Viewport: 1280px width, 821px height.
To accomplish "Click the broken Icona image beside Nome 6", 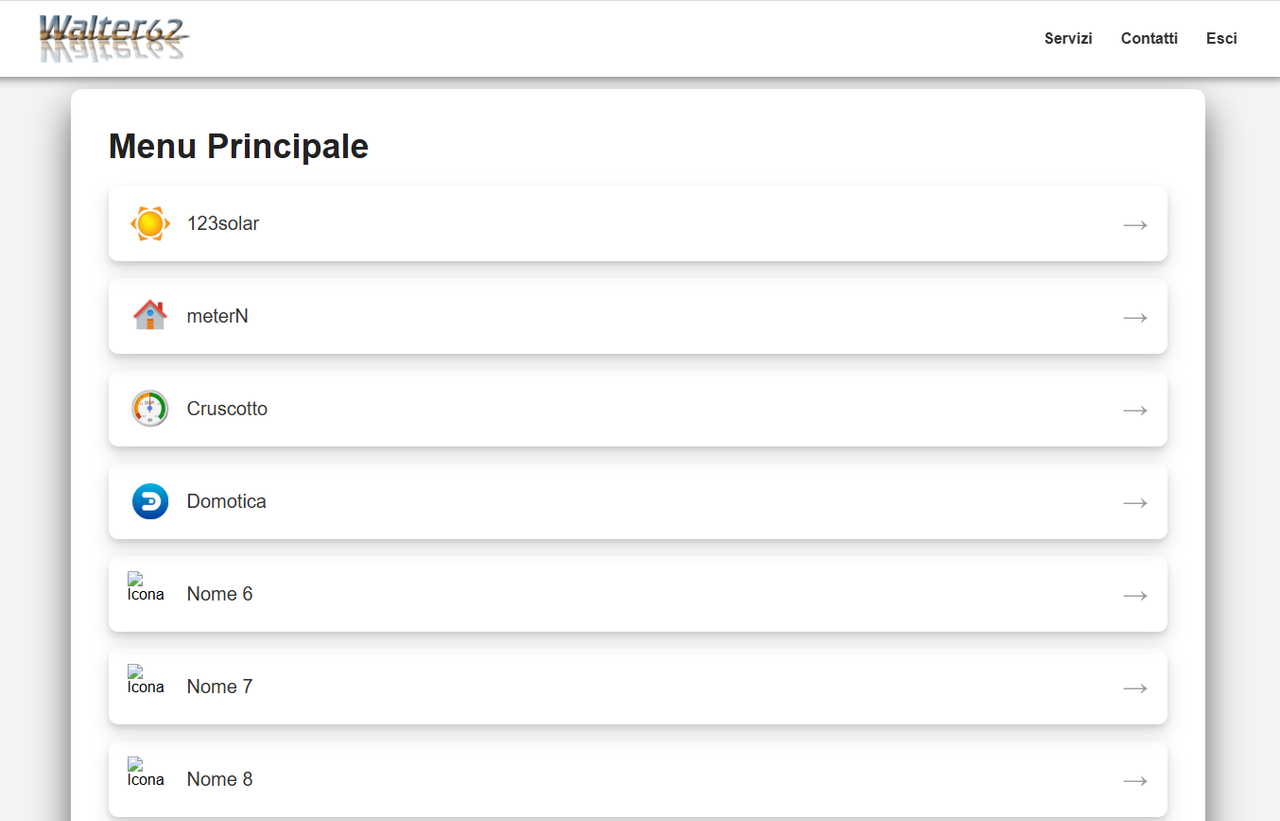I will coord(146,587).
